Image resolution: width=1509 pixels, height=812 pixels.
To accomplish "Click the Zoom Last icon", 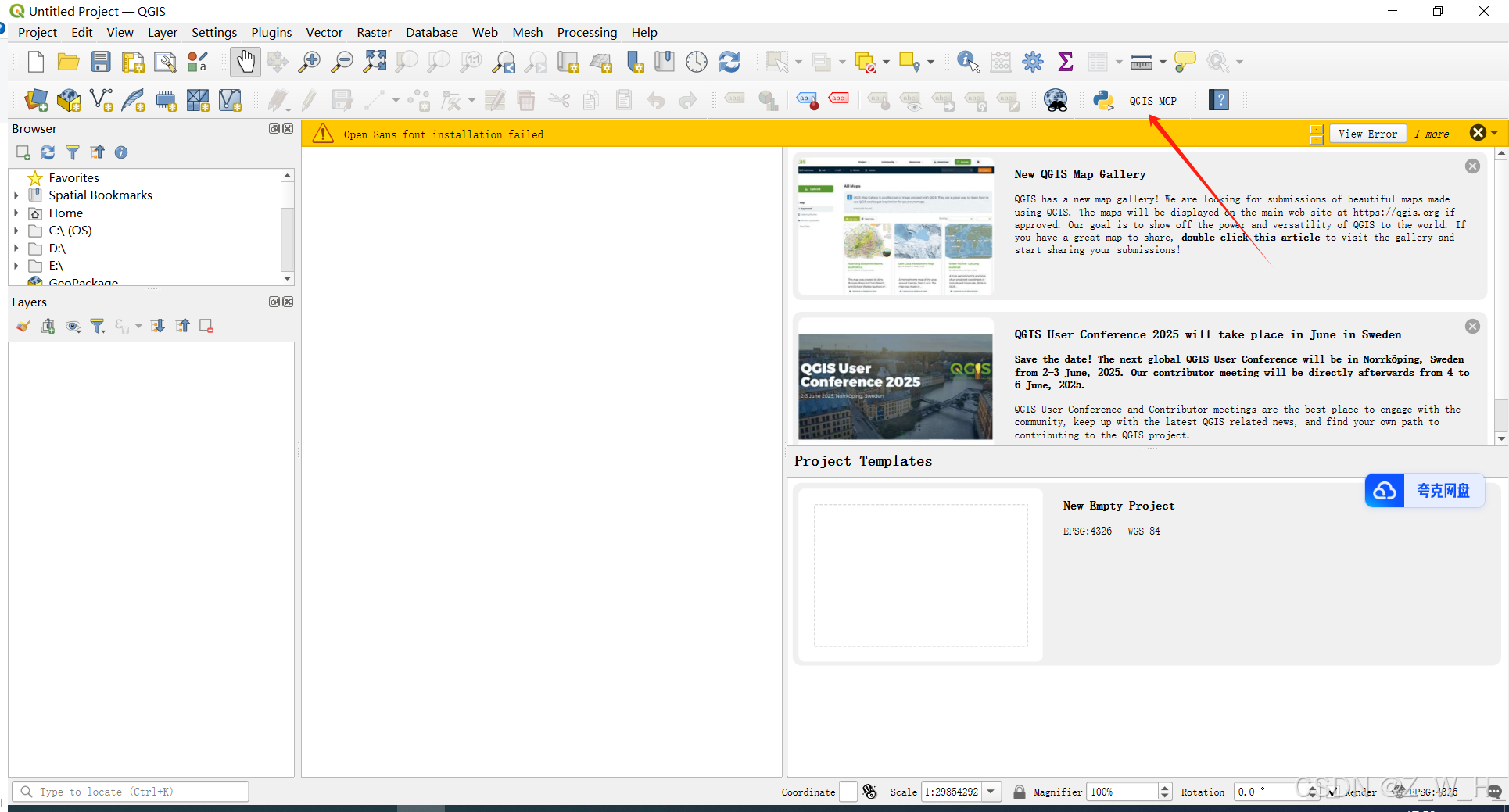I will click(504, 62).
